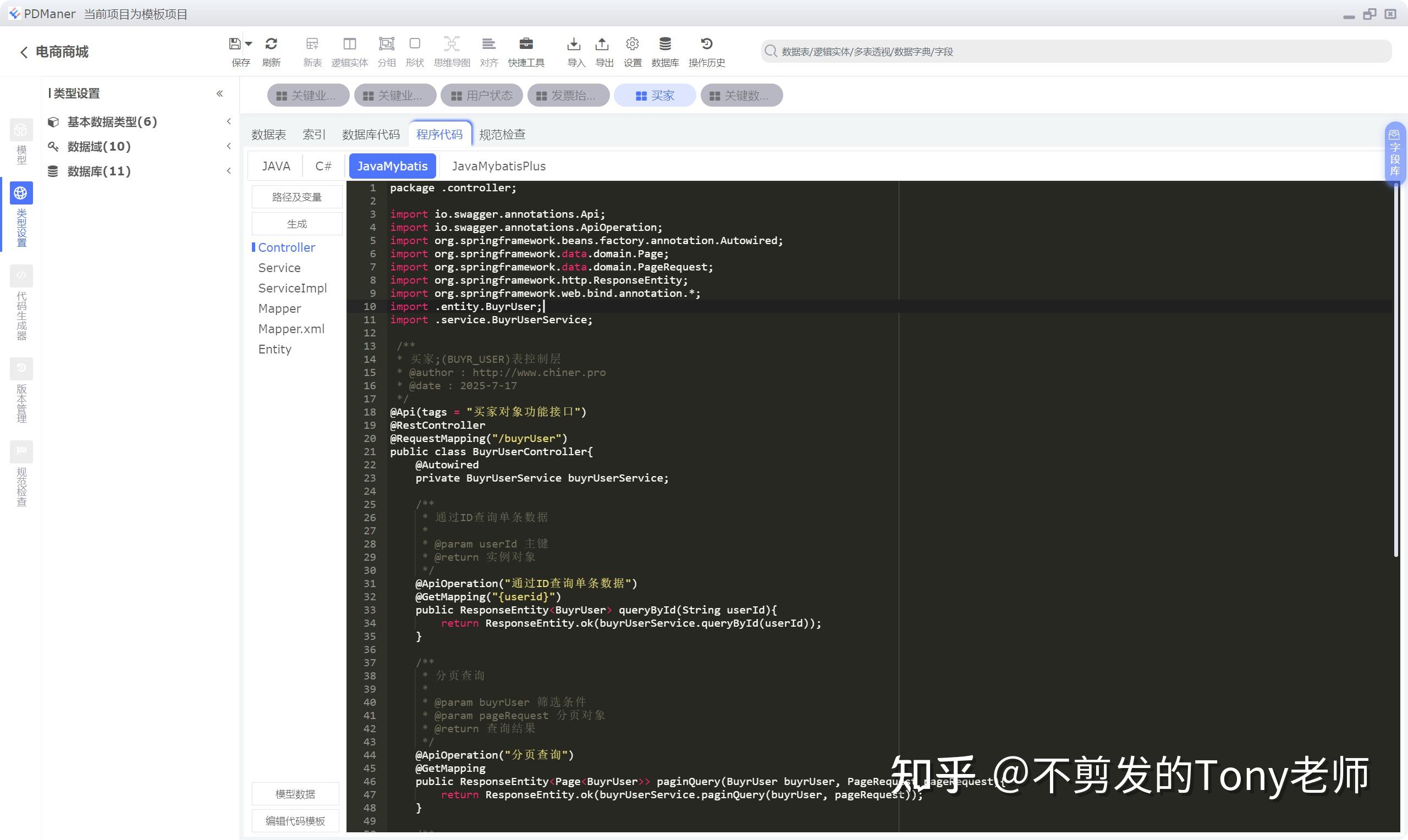
Task: Open the 快捷工具 quick tools
Action: pos(526,51)
